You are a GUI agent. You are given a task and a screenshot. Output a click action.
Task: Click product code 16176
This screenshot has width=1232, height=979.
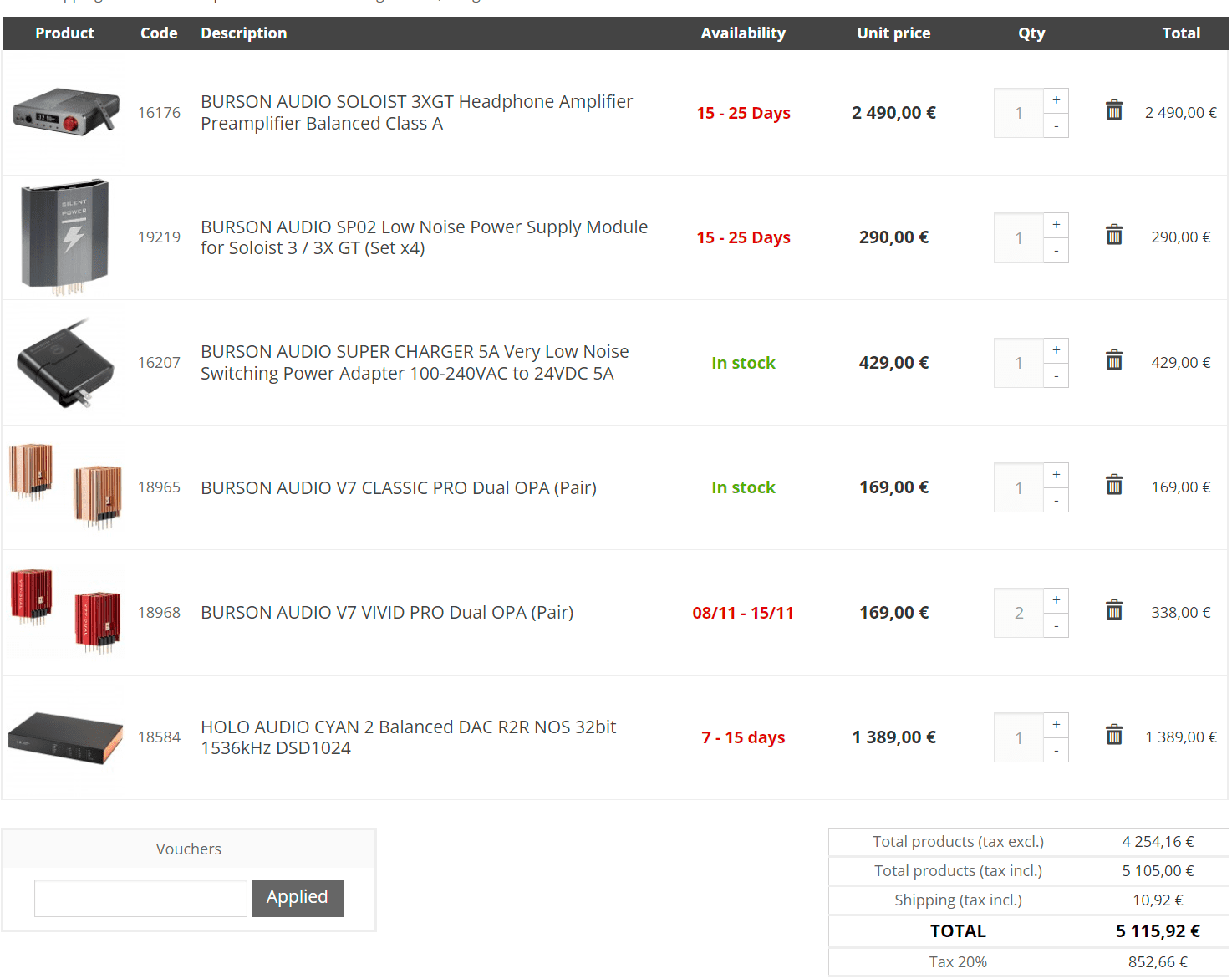point(159,112)
